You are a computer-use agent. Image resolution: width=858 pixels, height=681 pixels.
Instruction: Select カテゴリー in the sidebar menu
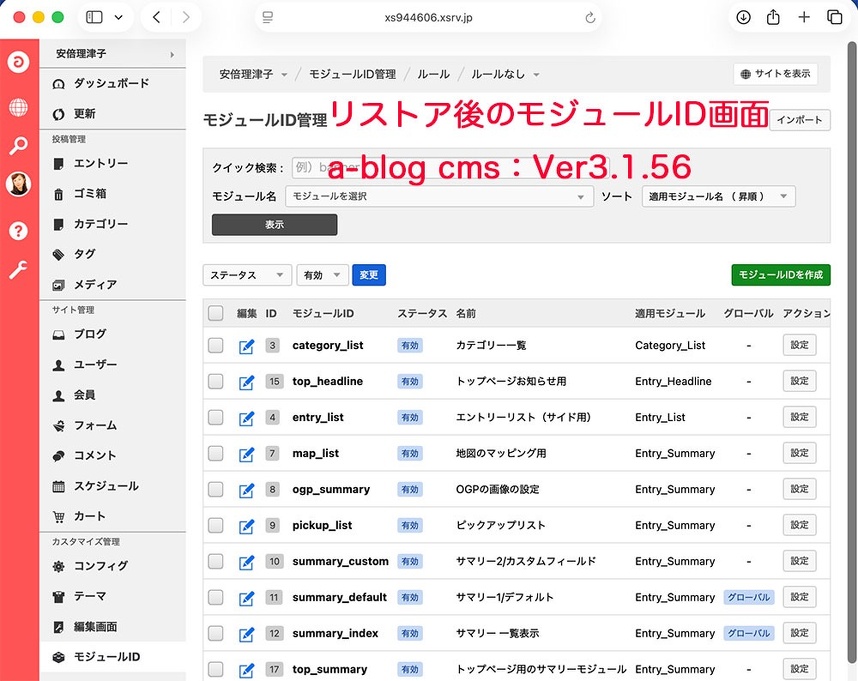(101, 224)
